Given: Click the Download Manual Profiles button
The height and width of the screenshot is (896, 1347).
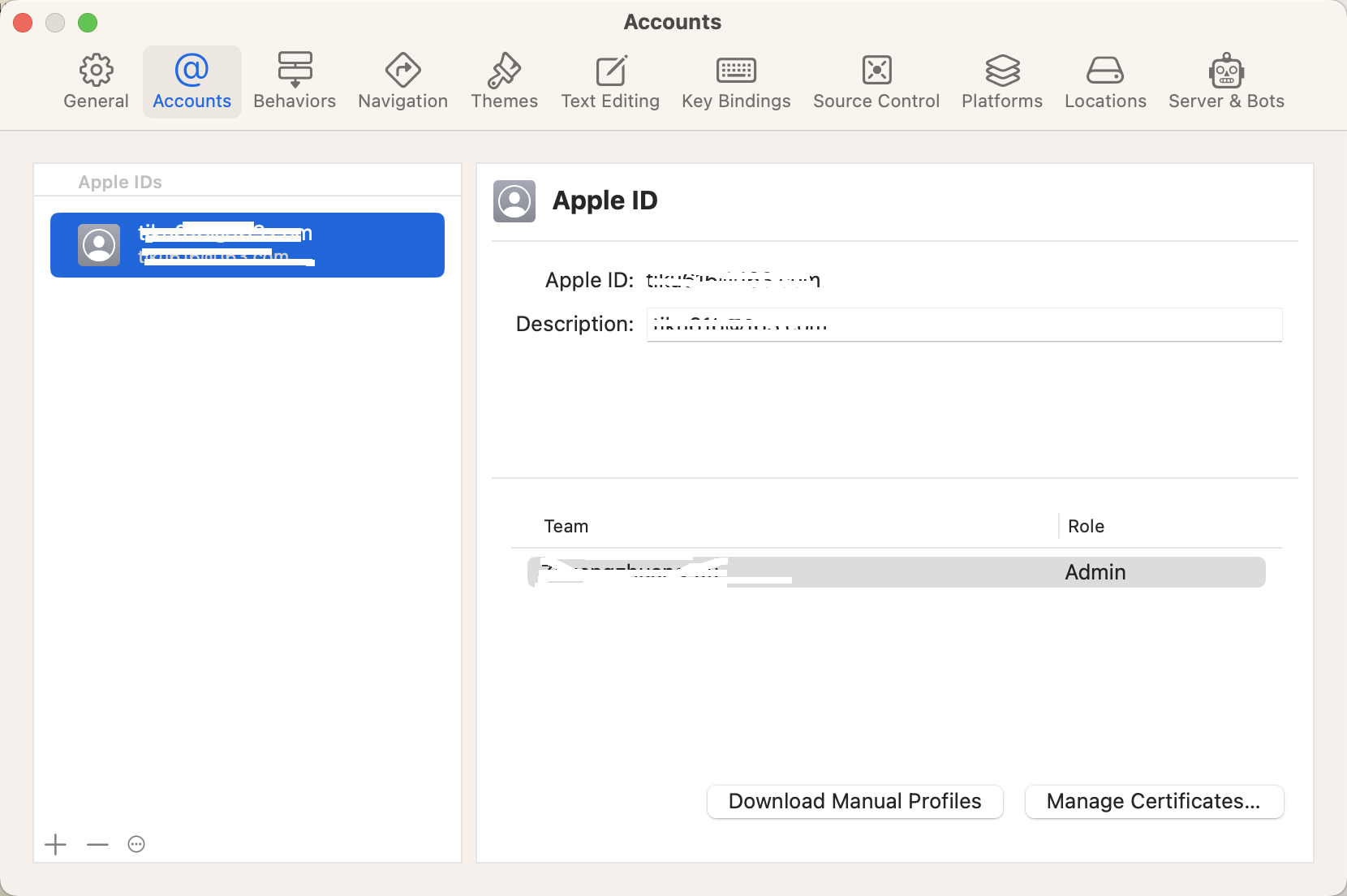Looking at the screenshot, I should (x=855, y=802).
